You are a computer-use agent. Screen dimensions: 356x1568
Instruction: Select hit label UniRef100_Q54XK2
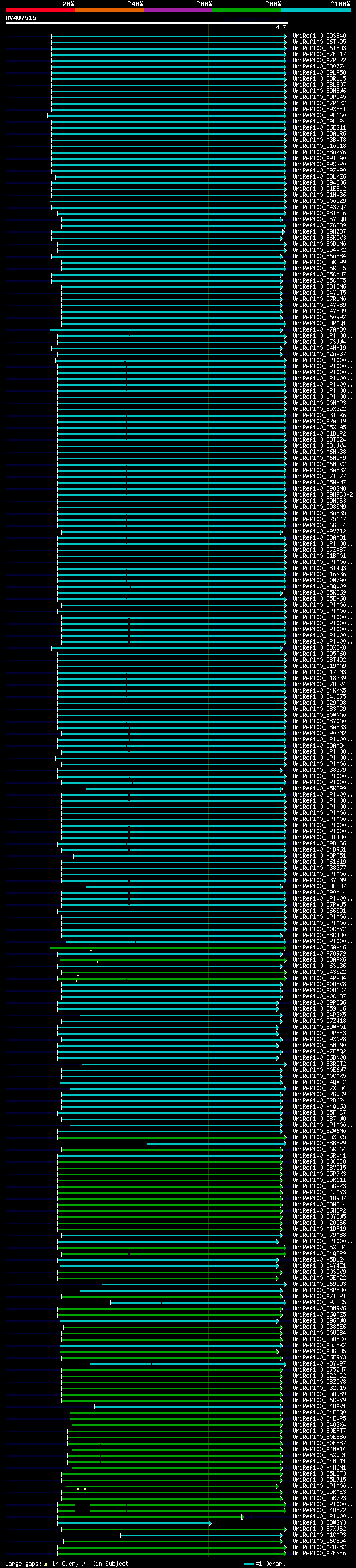pos(319,250)
